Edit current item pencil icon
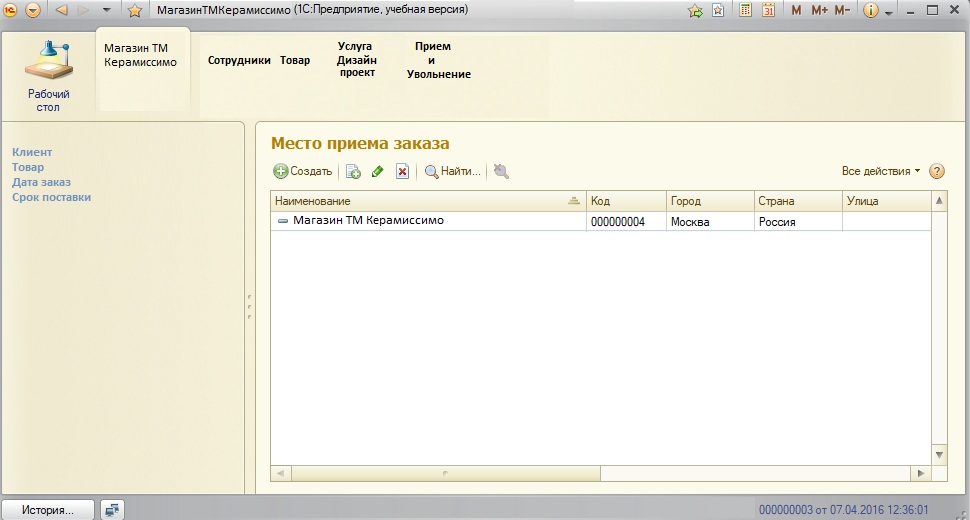Image resolution: width=970 pixels, height=520 pixels. click(377, 171)
